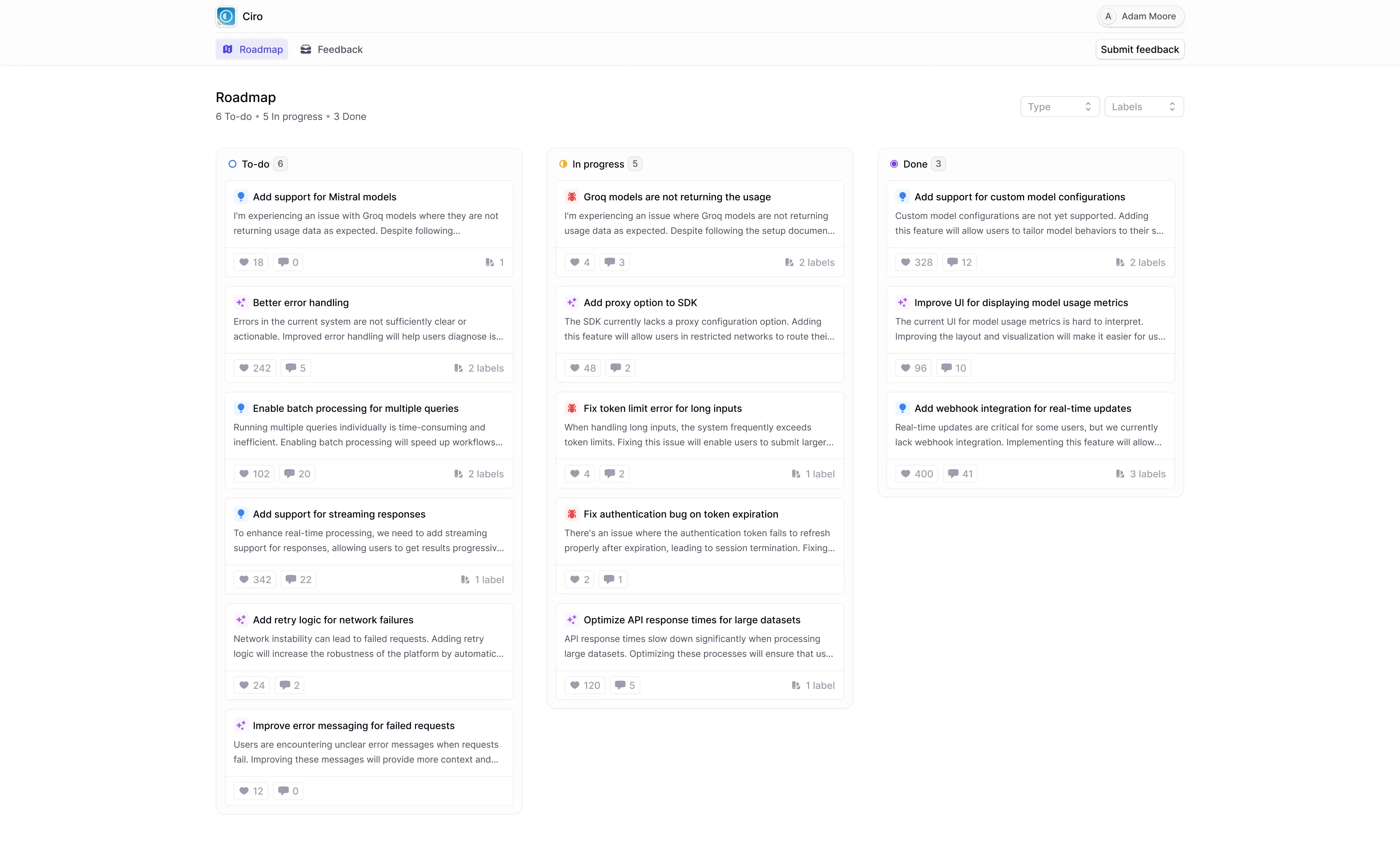The width and height of the screenshot is (1400, 843).
Task: Upvote Better error handling (242 likes)
Action: [254, 368]
